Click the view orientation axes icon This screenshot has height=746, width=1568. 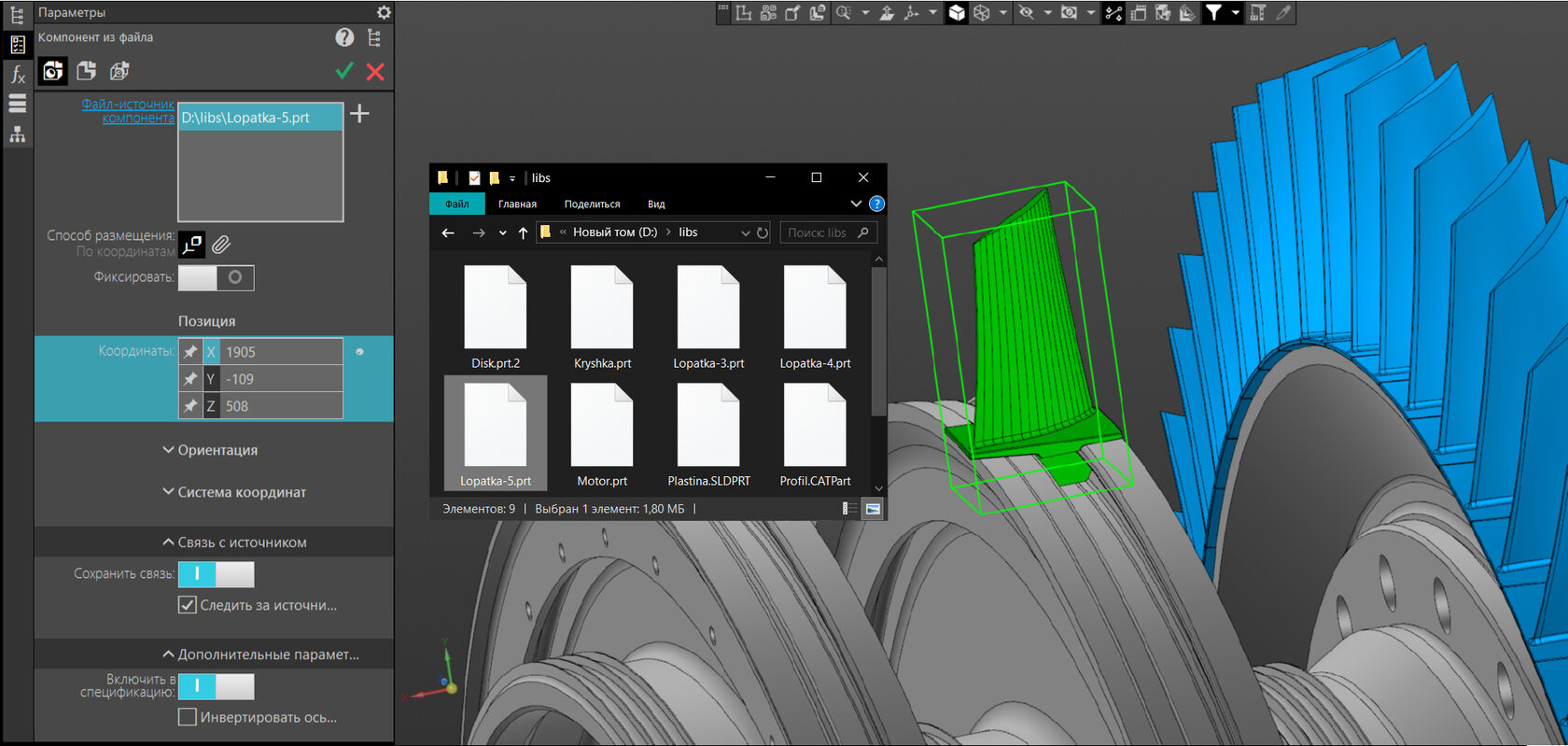(x=912, y=13)
